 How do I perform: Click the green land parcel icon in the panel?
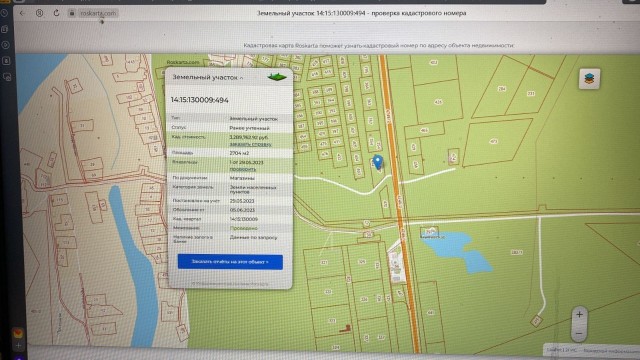click(x=277, y=76)
